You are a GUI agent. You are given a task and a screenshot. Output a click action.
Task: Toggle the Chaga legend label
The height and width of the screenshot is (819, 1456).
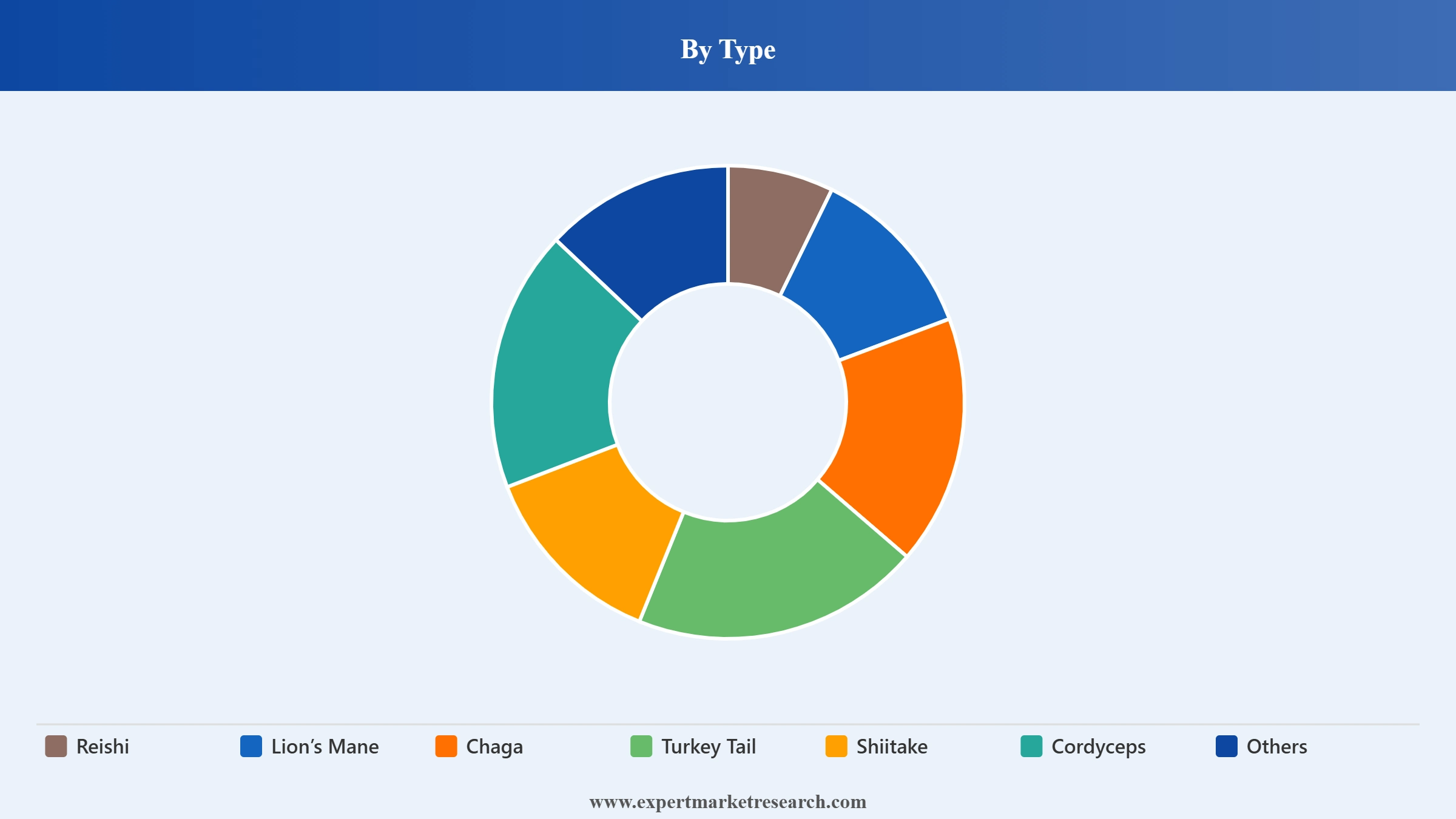[x=494, y=747]
